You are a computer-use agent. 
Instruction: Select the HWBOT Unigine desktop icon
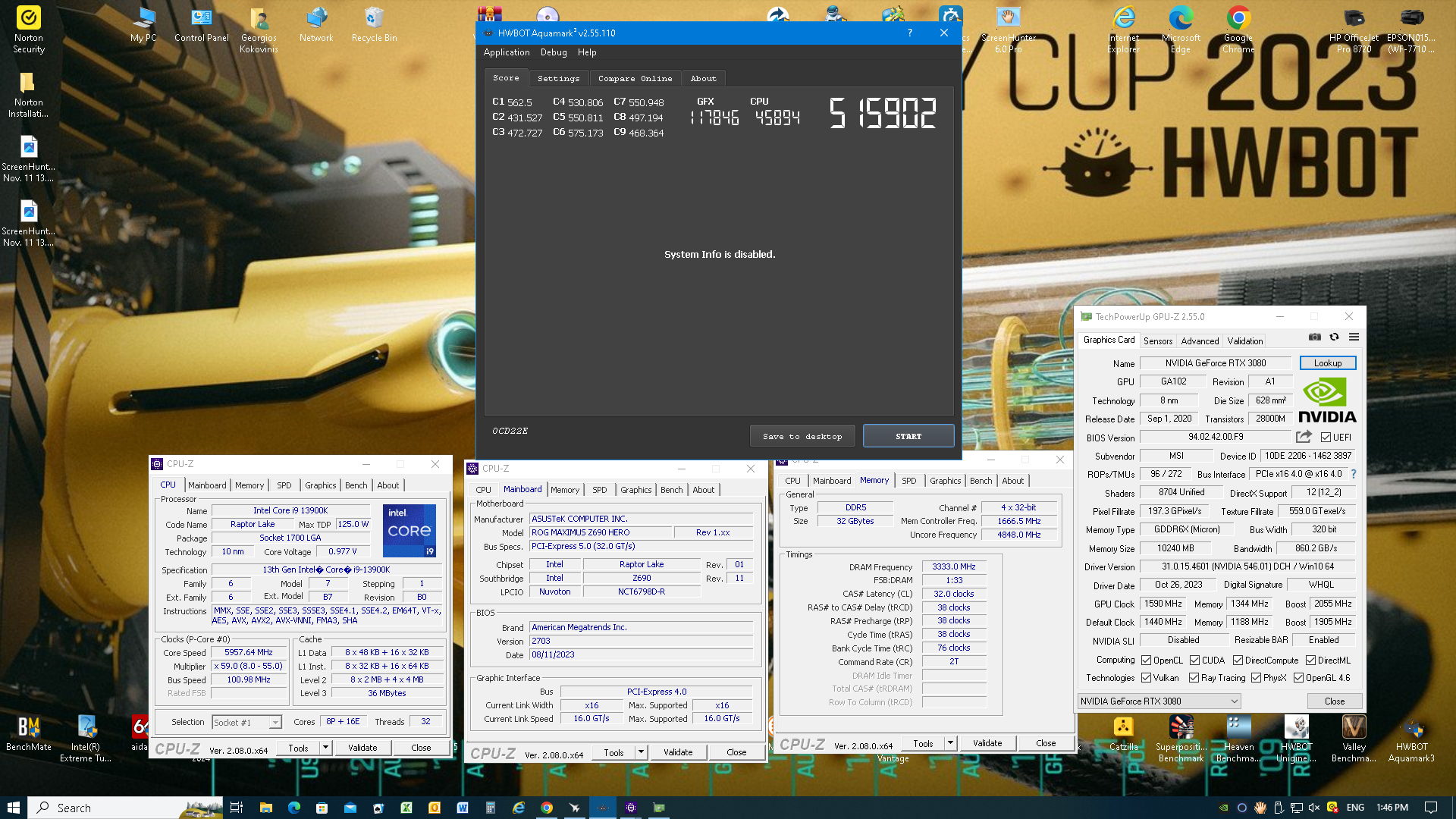pyautogui.click(x=1296, y=739)
